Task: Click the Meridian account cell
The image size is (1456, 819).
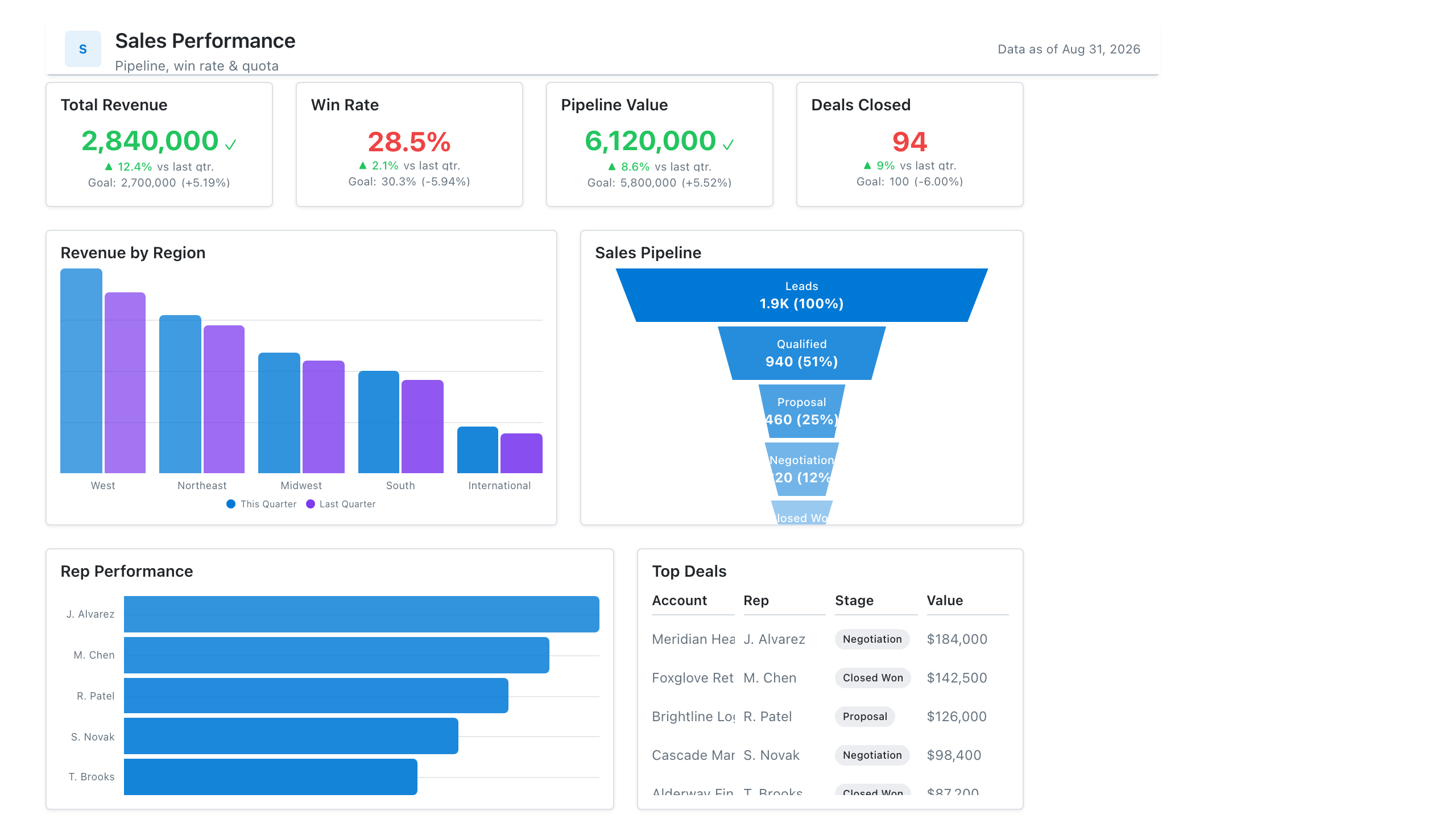Action: (693, 639)
